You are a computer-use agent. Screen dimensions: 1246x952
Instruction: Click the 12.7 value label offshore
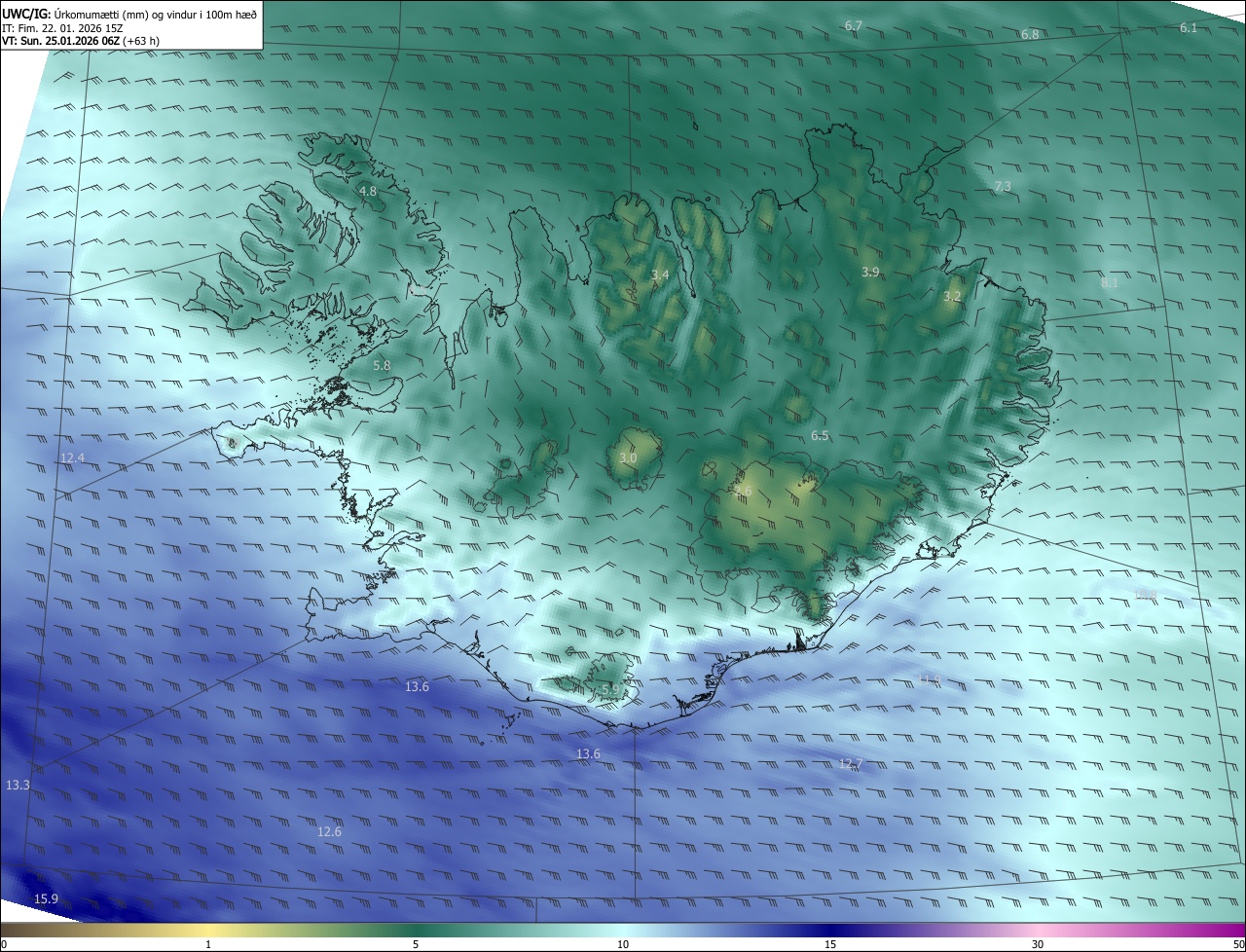[x=850, y=763]
